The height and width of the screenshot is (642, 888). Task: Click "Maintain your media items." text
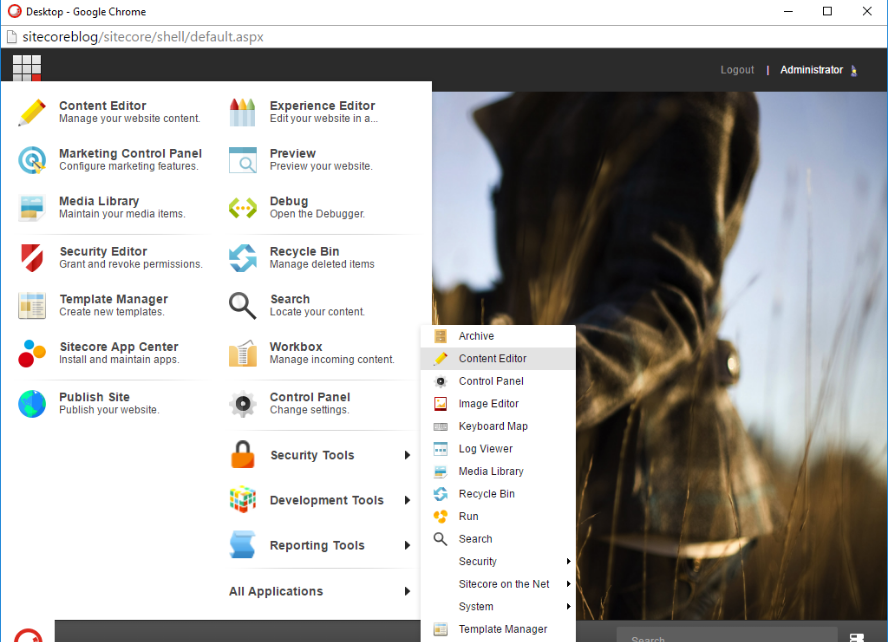(122, 214)
